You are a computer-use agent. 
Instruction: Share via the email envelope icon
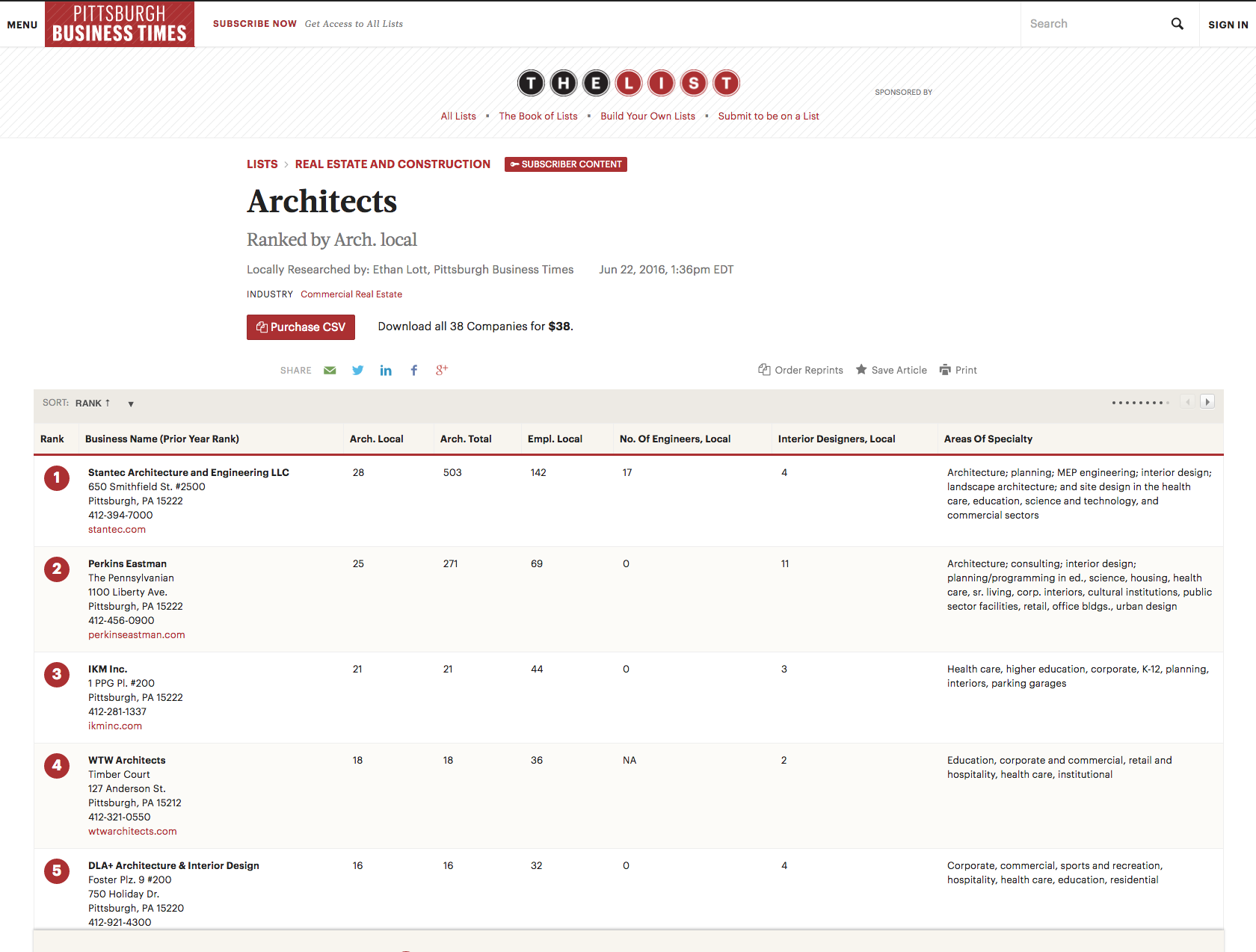[x=330, y=370]
